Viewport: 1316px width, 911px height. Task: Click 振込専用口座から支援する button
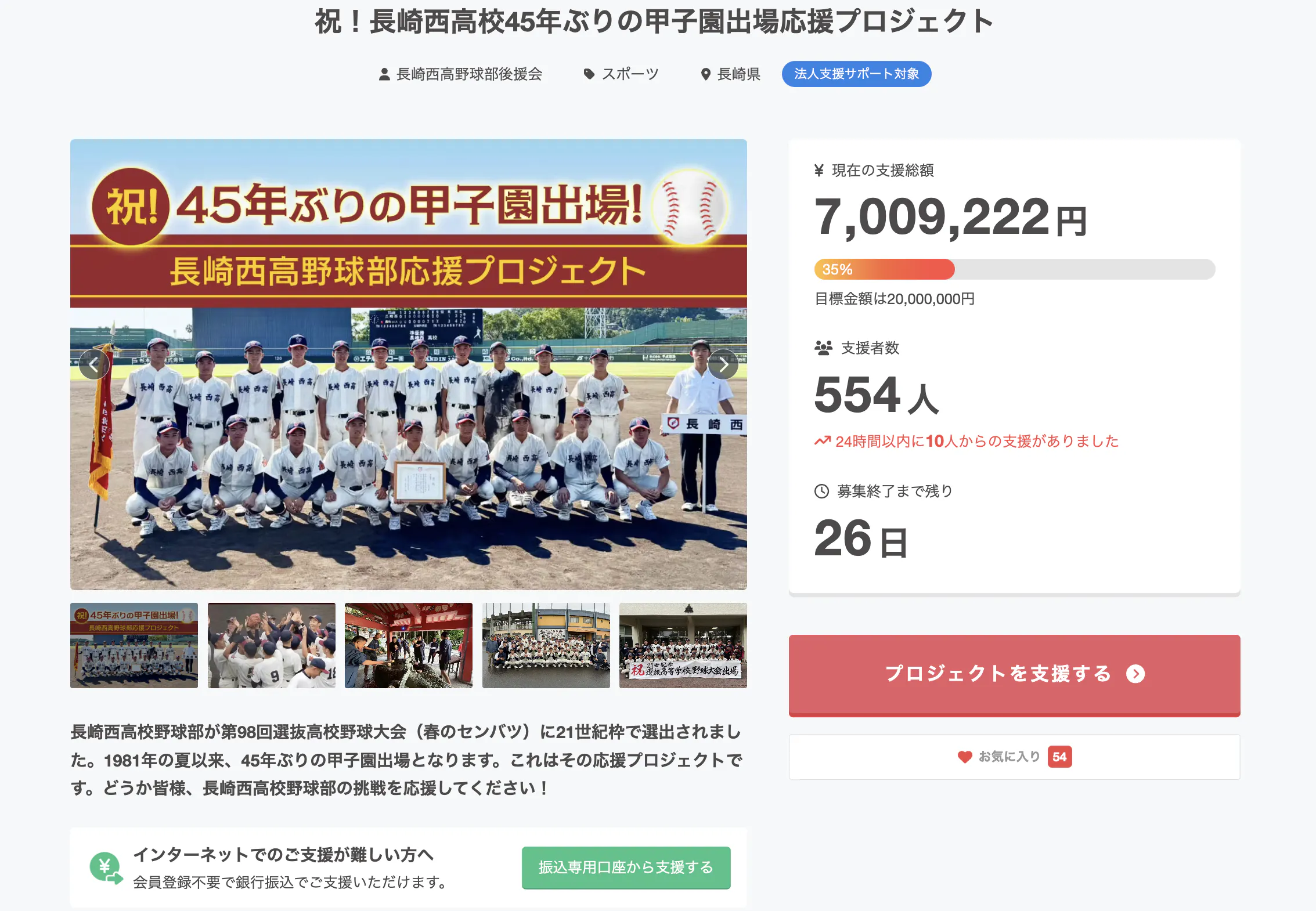point(626,867)
